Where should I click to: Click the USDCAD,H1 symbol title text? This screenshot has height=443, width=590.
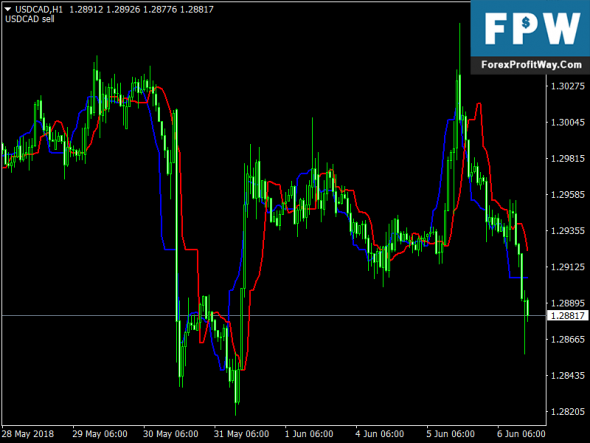(39, 9)
